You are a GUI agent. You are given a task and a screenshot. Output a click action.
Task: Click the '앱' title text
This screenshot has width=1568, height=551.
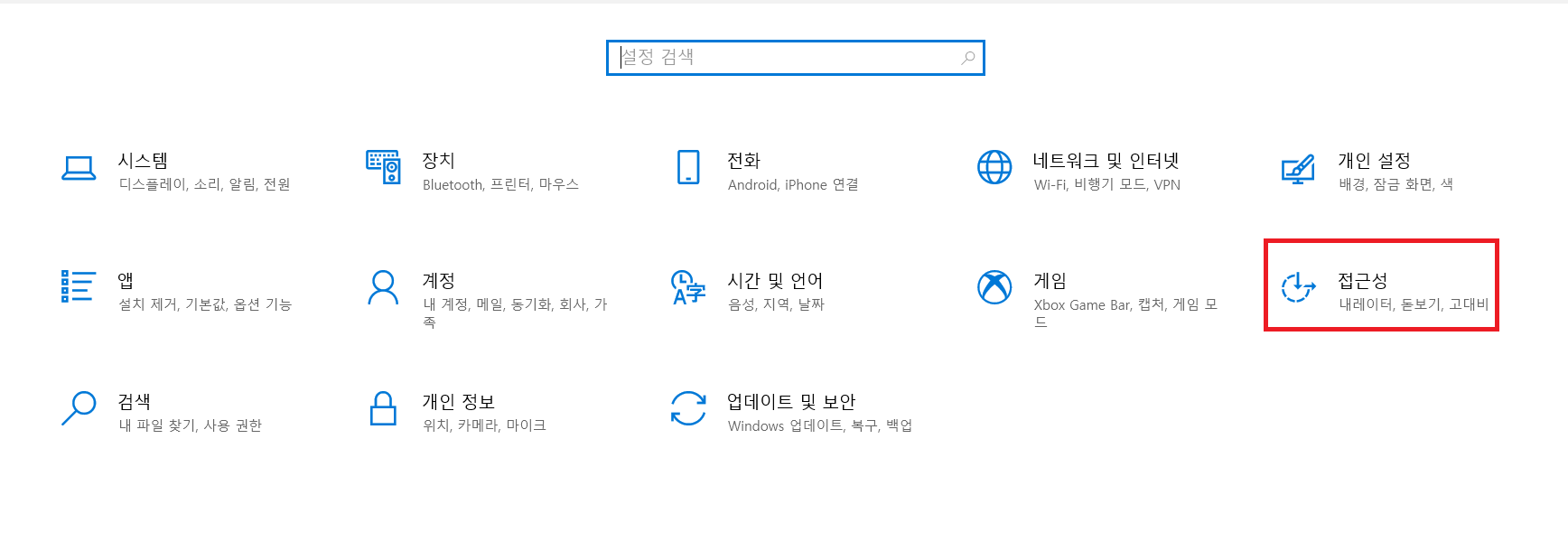pos(126,281)
